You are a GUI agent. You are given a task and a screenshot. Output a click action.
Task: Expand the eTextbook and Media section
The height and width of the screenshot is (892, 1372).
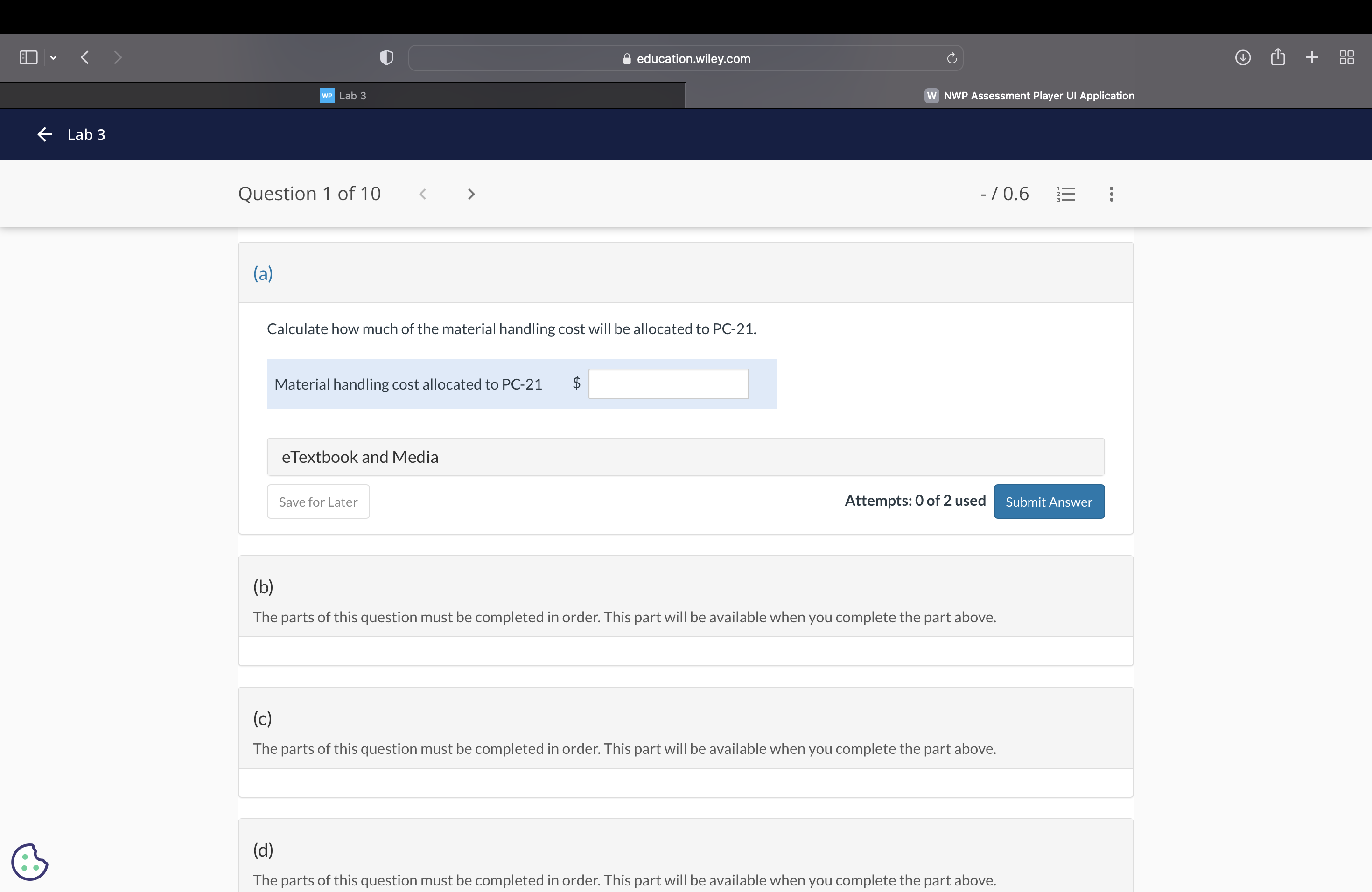click(x=685, y=457)
